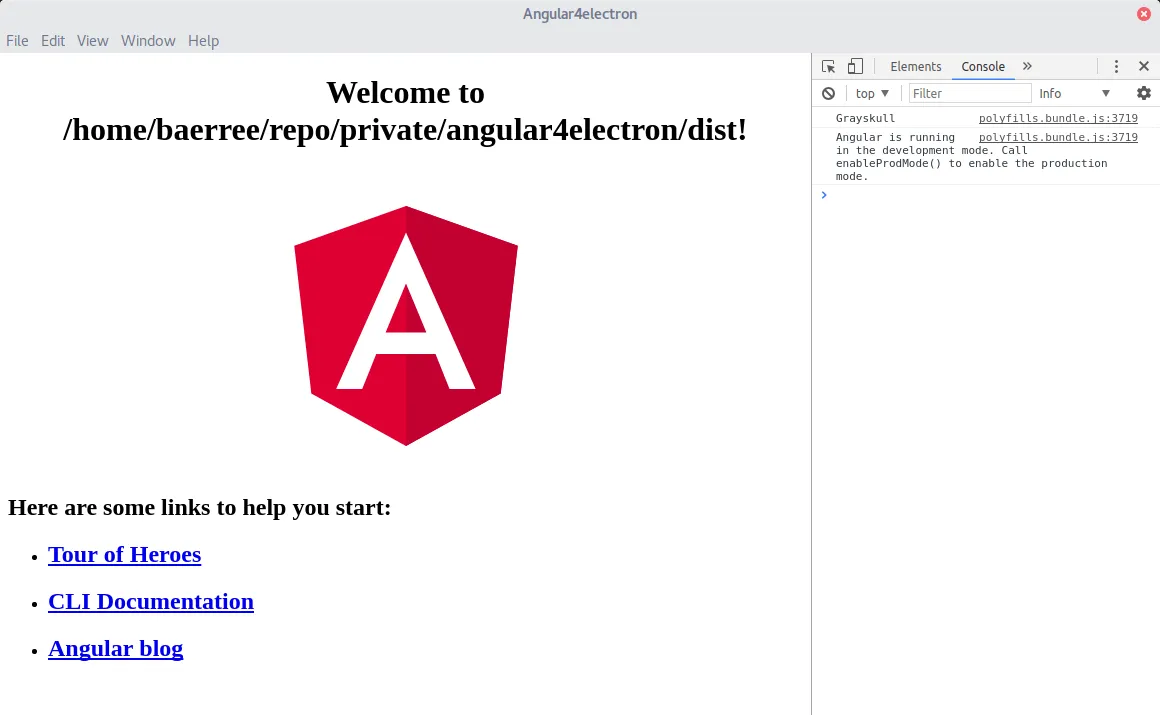Focus the console Filter input field
The height and width of the screenshot is (715, 1160).
966,93
